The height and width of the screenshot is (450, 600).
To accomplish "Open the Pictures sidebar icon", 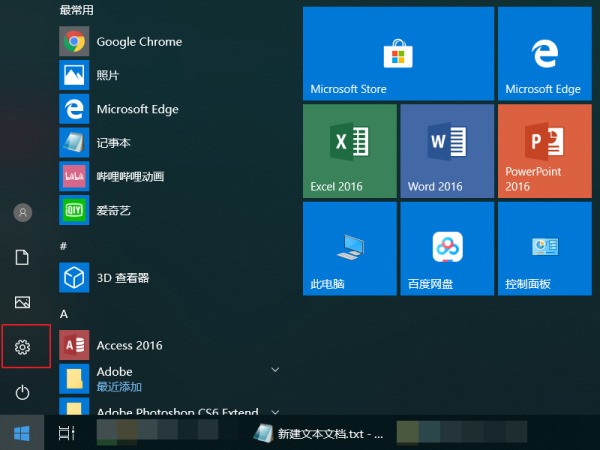I will (23, 302).
